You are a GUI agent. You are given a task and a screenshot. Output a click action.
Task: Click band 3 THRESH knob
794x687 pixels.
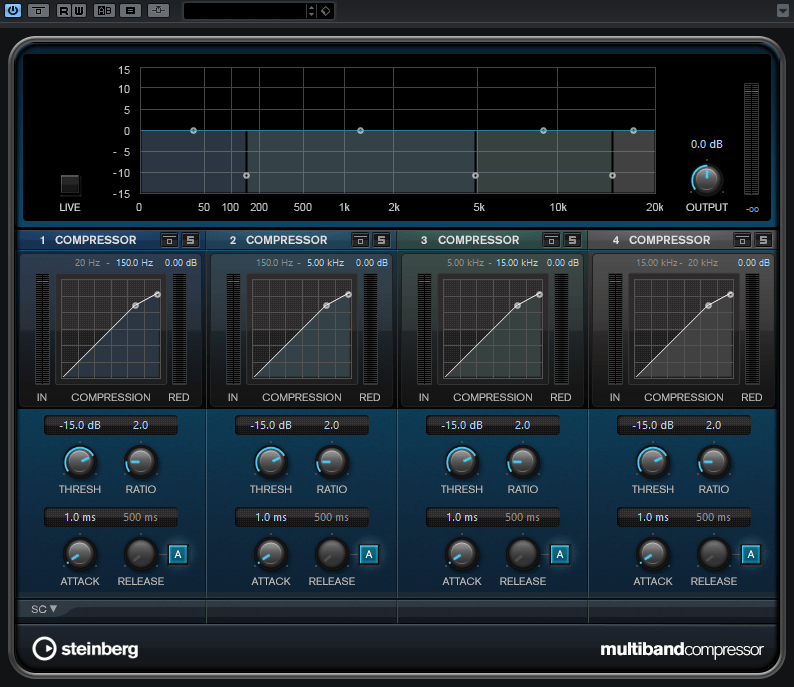[461, 462]
